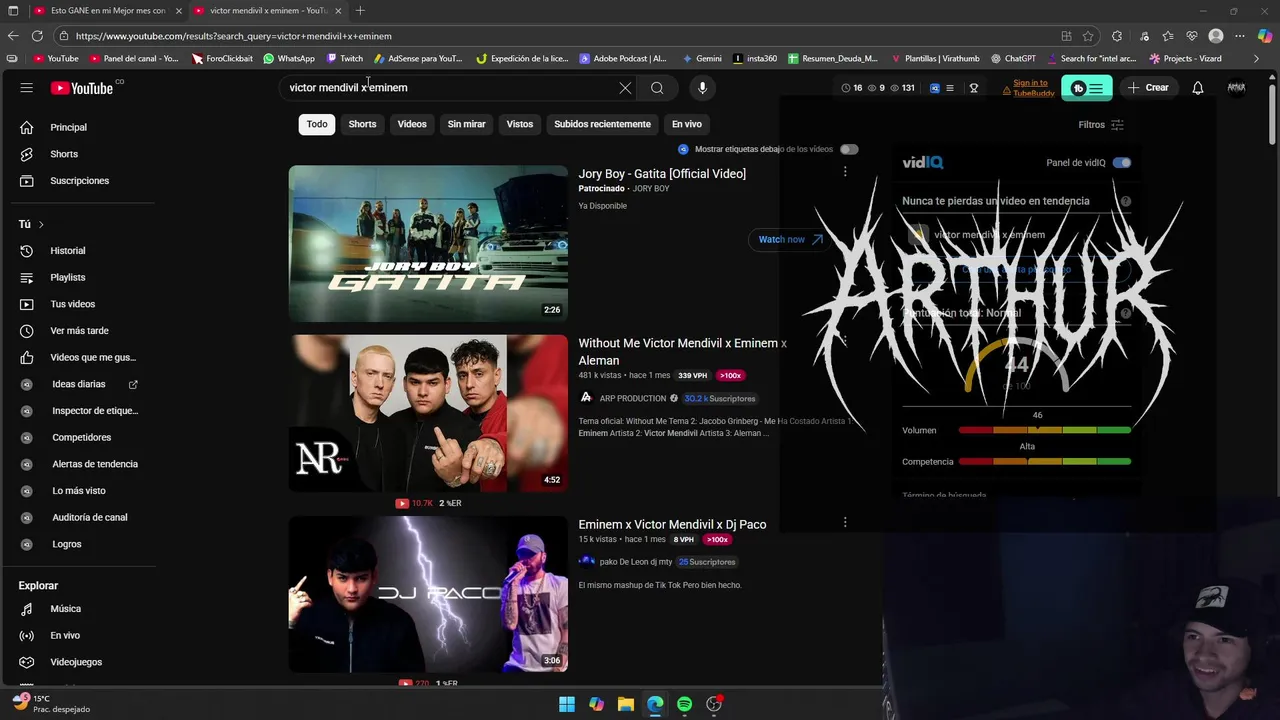Open Alertas de tendencia item
The height and width of the screenshot is (720, 1280).
pos(94,464)
